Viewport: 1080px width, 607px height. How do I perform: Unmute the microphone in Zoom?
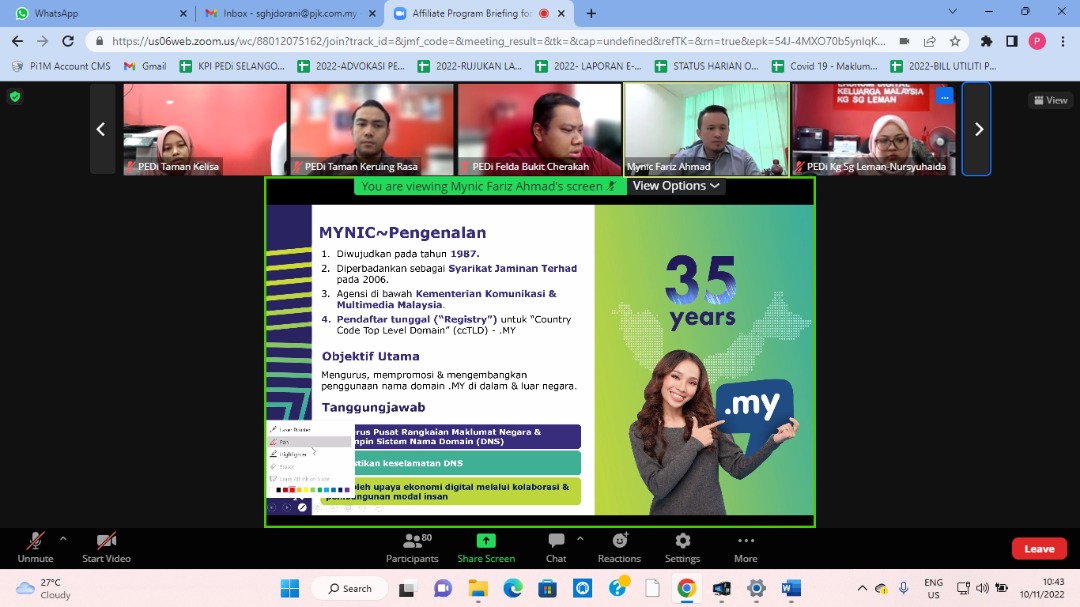pos(35,548)
